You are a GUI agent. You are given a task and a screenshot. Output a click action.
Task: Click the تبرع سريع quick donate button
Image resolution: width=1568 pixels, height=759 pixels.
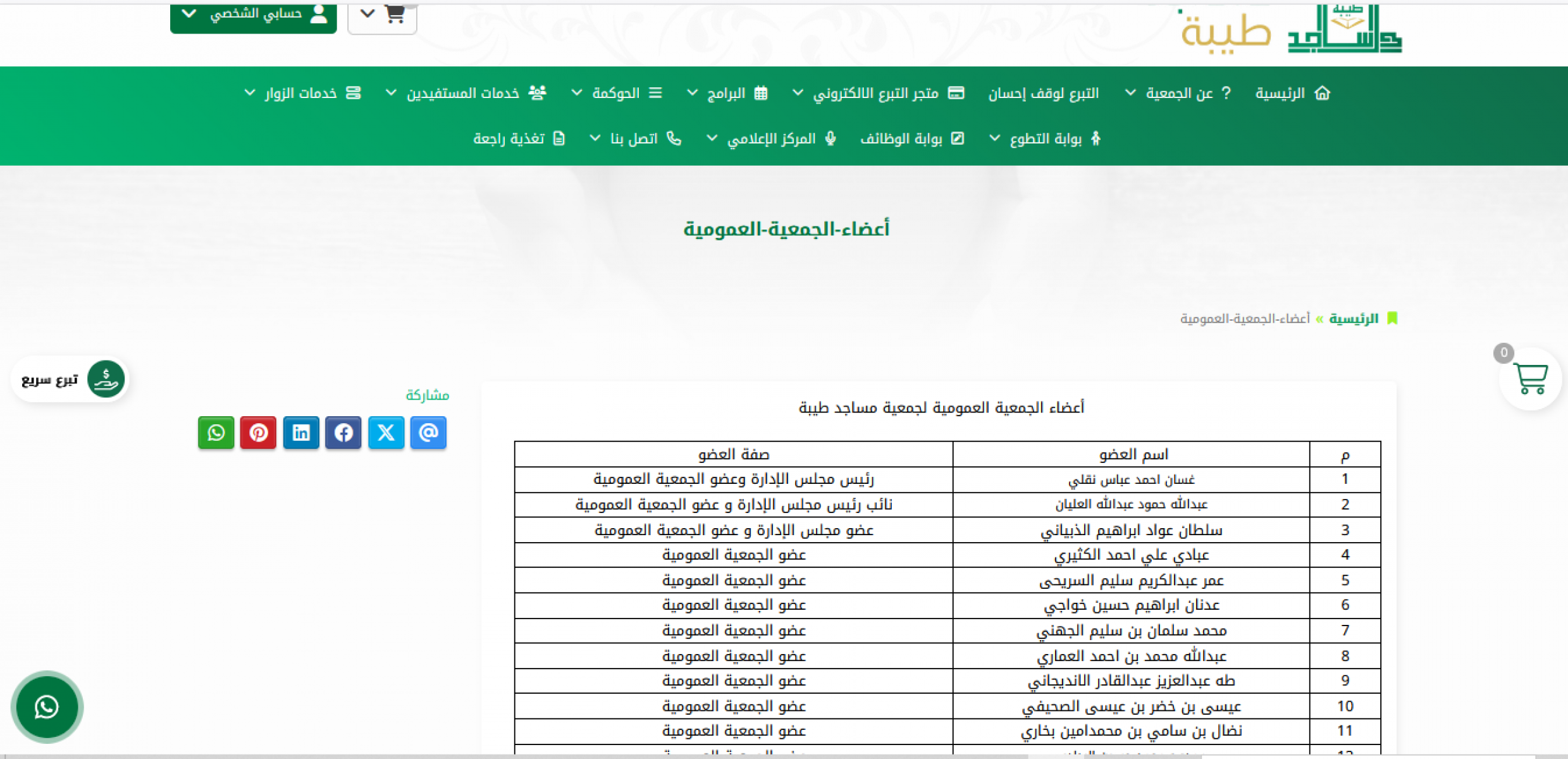click(70, 379)
